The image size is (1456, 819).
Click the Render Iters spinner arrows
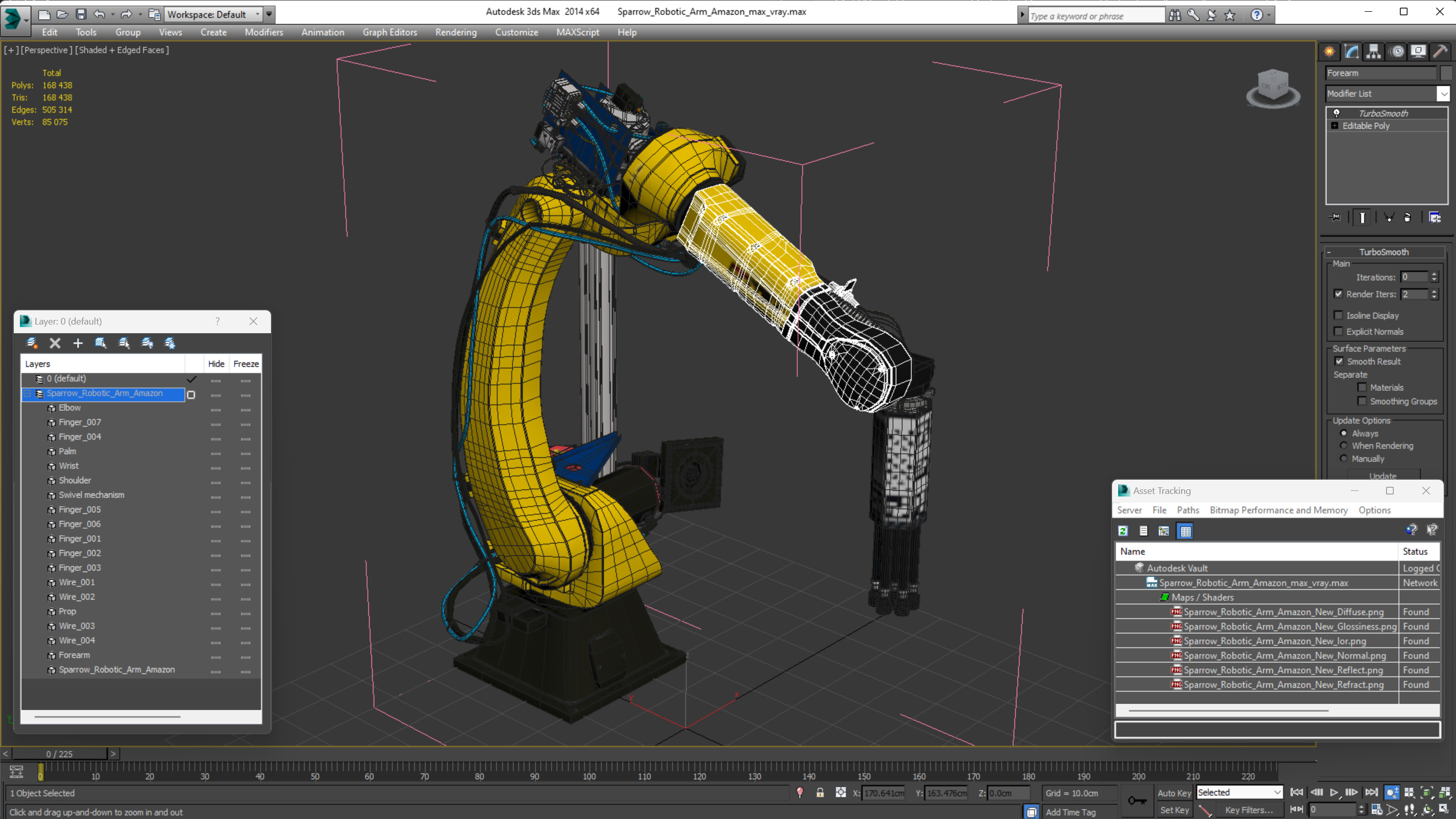1434,294
